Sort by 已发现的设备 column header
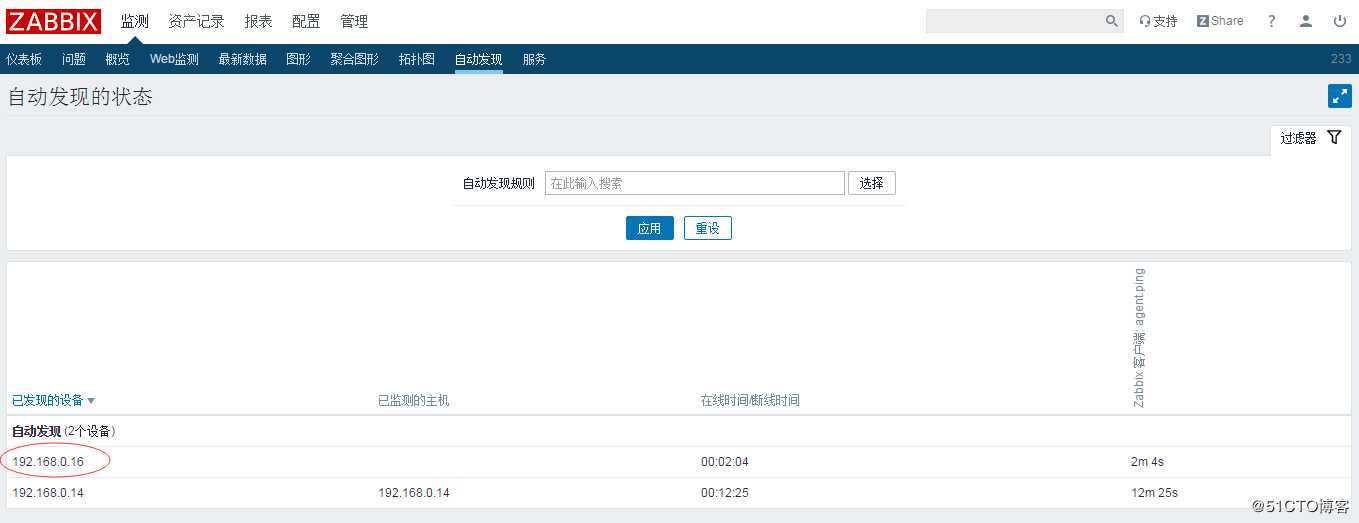The height and width of the screenshot is (523, 1359). (53, 400)
